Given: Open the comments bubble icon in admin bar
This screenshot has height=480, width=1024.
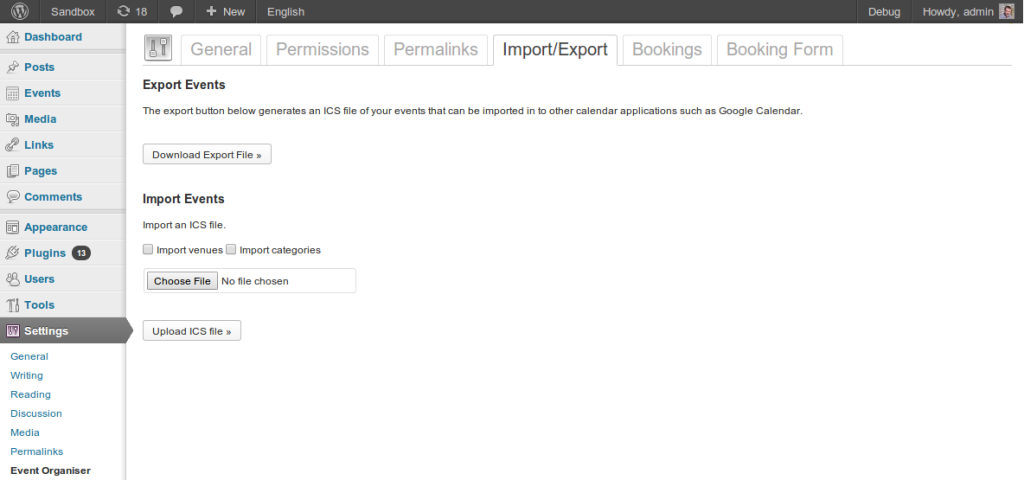Looking at the screenshot, I should [x=176, y=12].
